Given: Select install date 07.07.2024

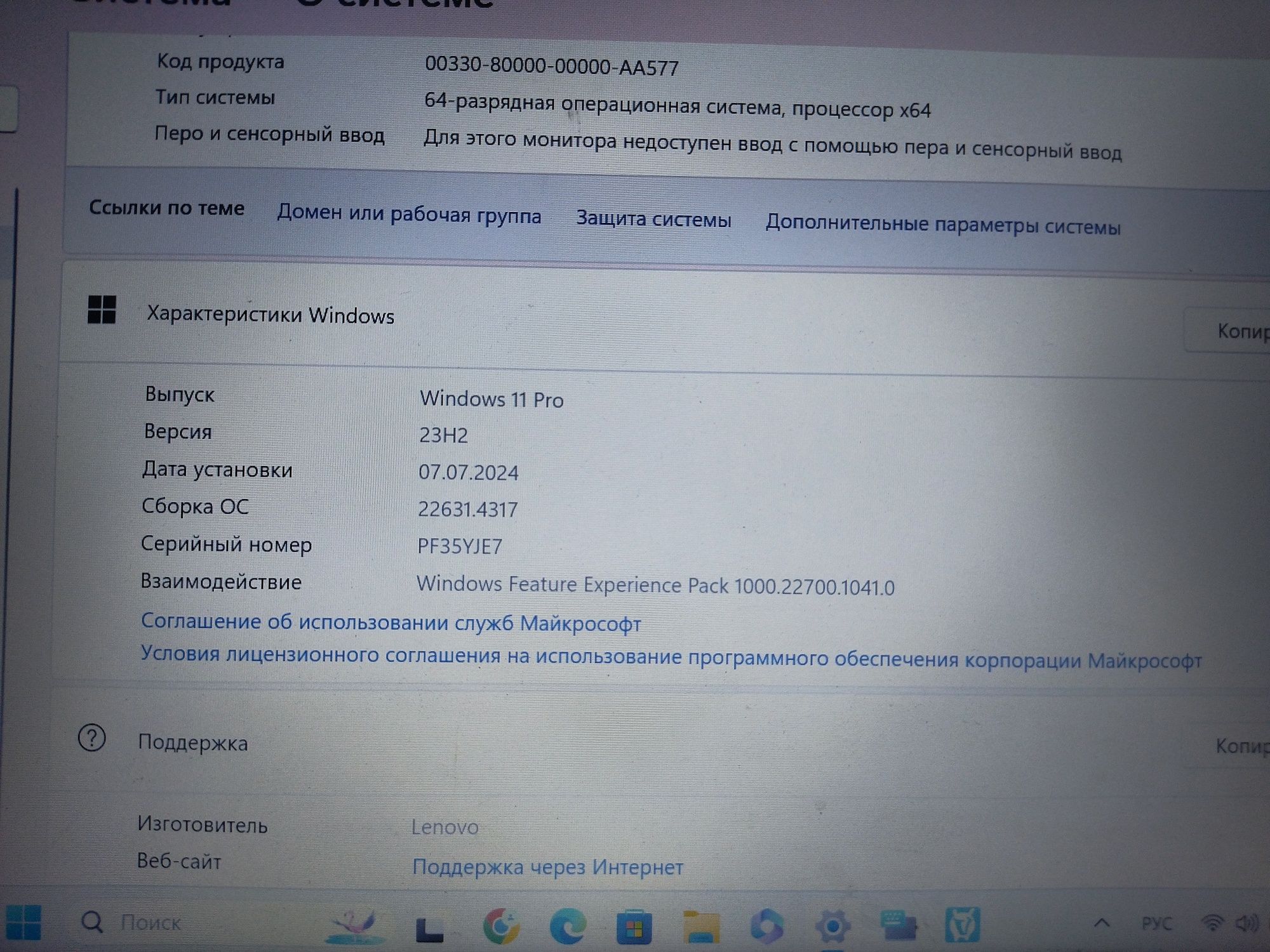Looking at the screenshot, I should pyautogui.click(x=468, y=472).
